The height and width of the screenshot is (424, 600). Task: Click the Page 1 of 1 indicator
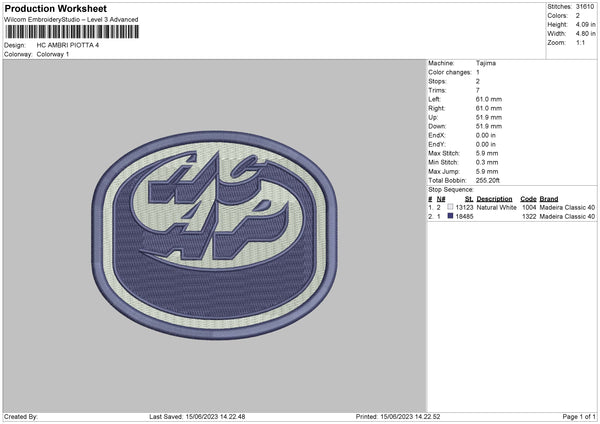point(579,417)
